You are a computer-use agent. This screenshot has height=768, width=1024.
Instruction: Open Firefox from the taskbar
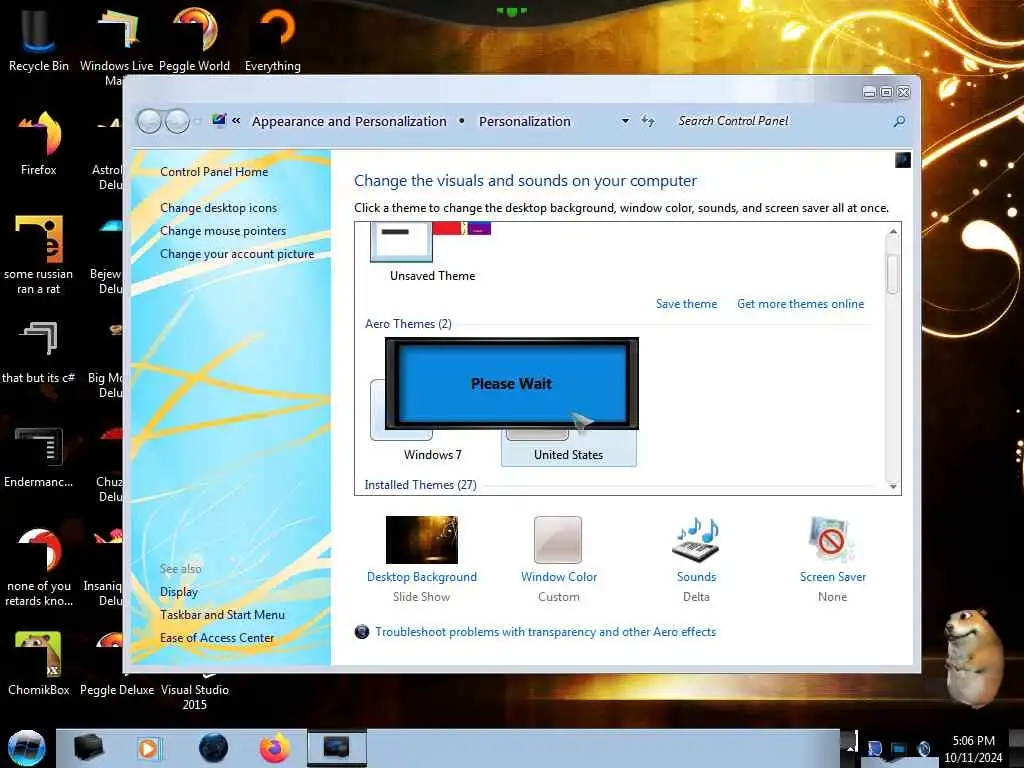click(x=275, y=748)
